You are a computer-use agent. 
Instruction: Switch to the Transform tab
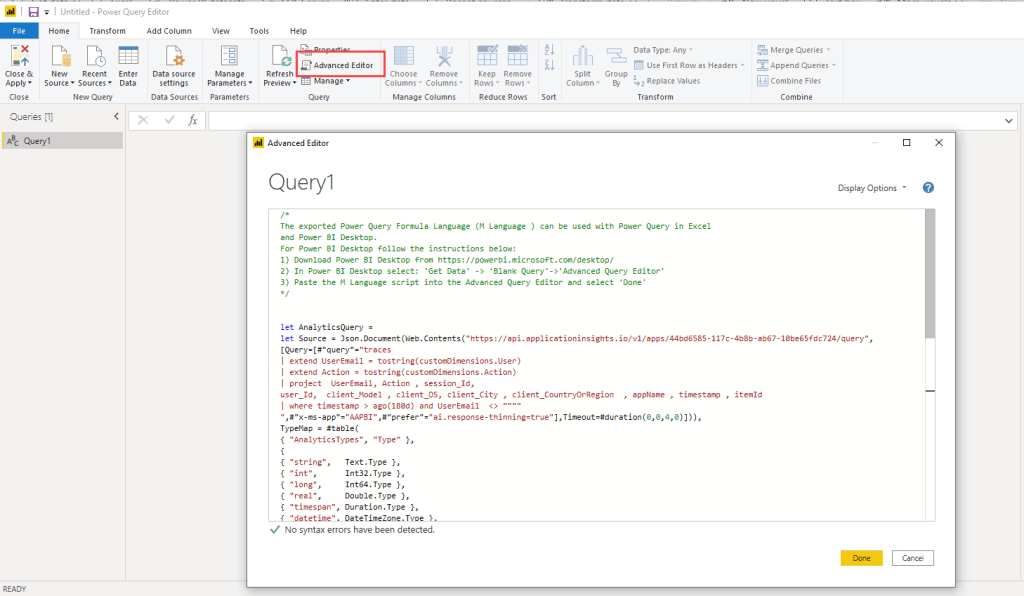point(107,31)
